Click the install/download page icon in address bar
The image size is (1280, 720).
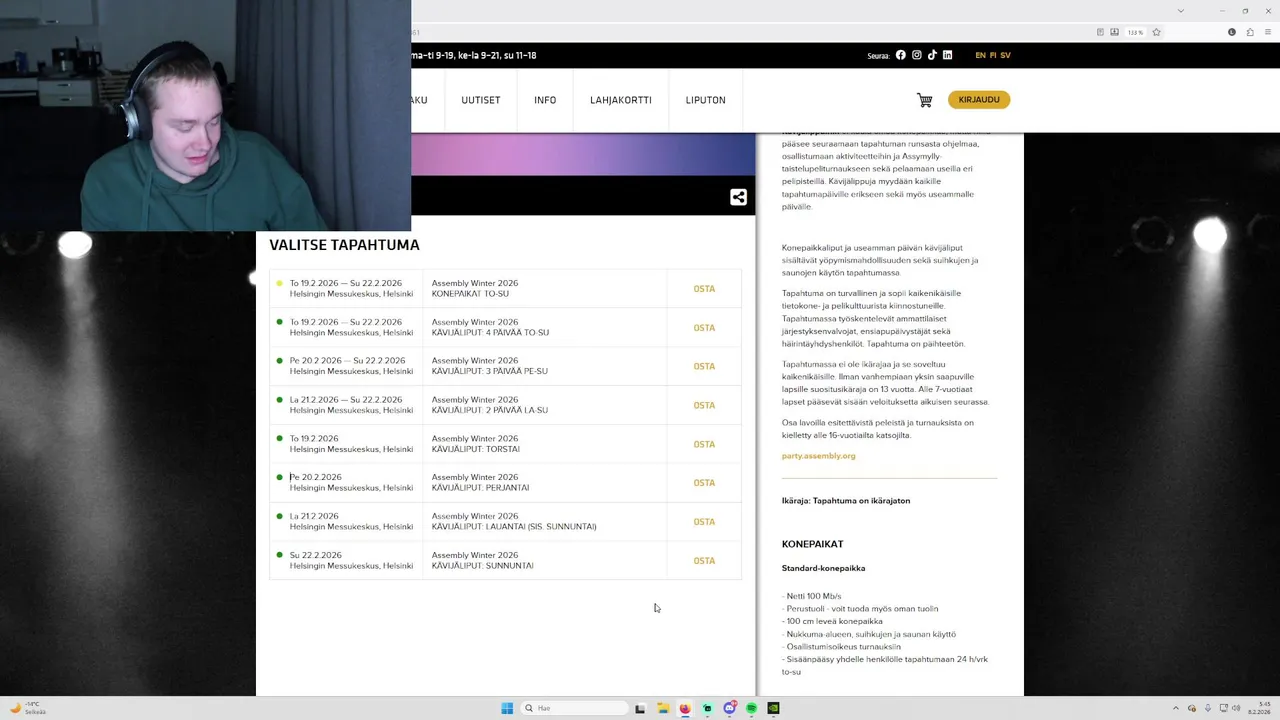click(x=1115, y=32)
